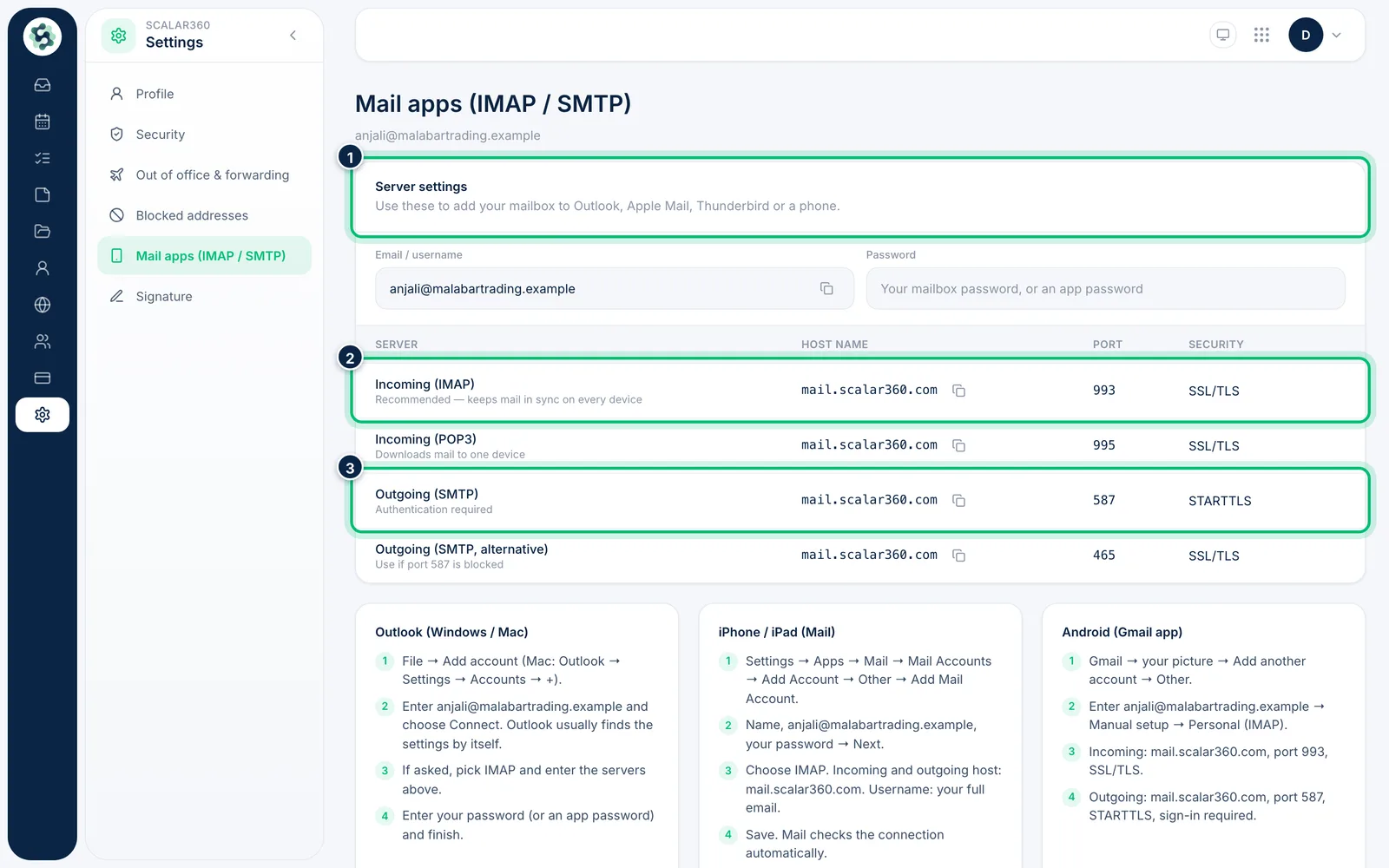Open Out of office & forwarding

point(204,174)
